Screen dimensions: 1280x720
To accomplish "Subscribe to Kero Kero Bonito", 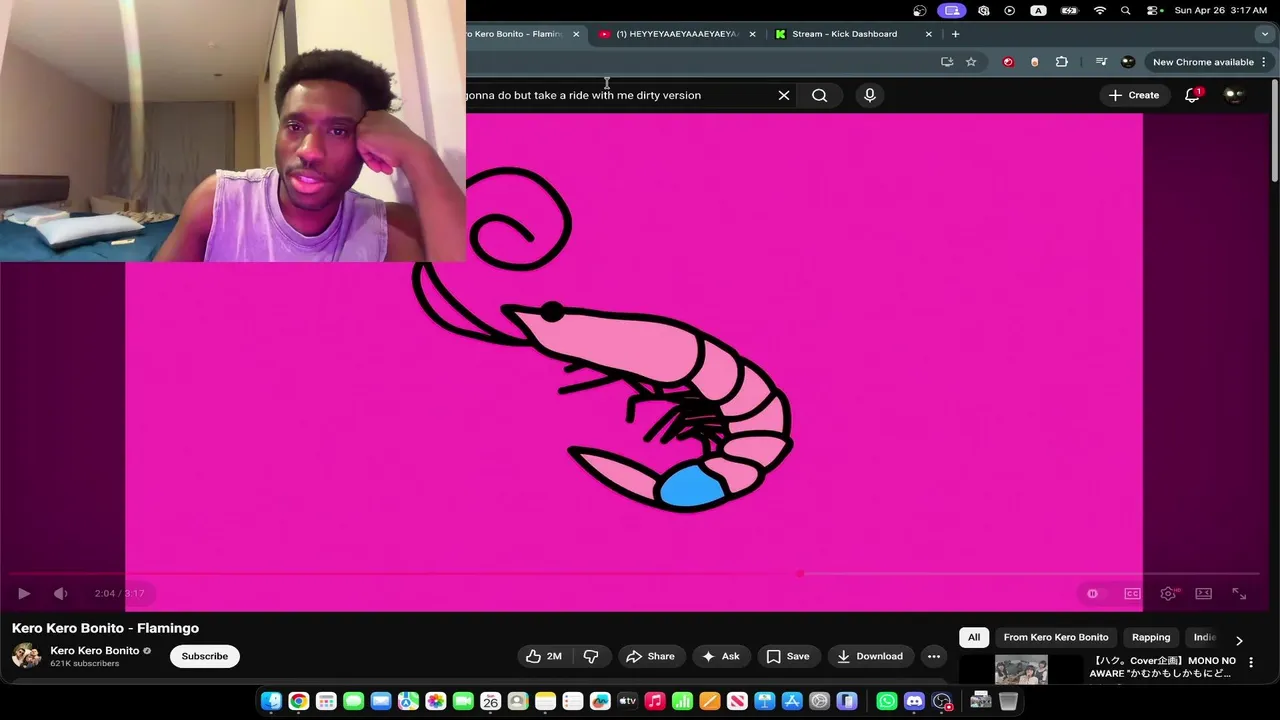I will [205, 656].
